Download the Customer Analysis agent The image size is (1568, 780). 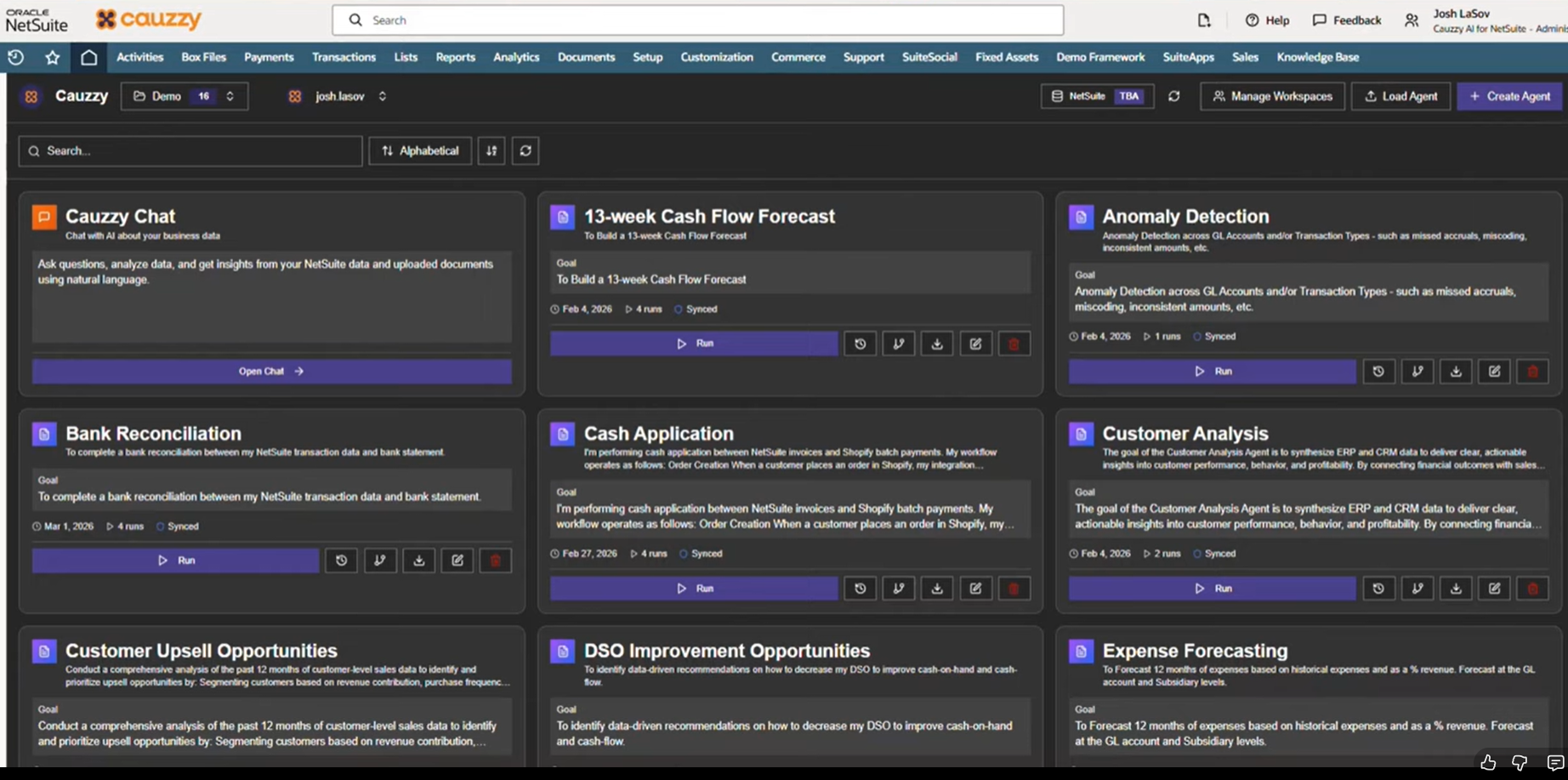point(1456,589)
